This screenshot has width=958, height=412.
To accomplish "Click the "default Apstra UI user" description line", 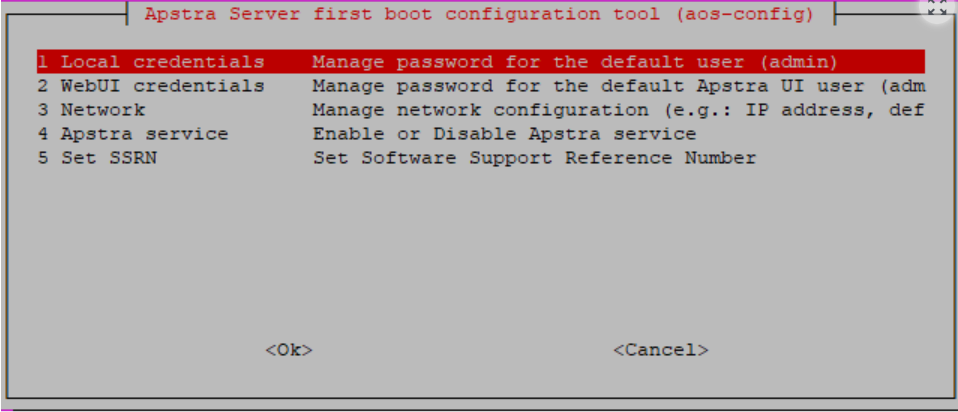I will (x=617, y=86).
